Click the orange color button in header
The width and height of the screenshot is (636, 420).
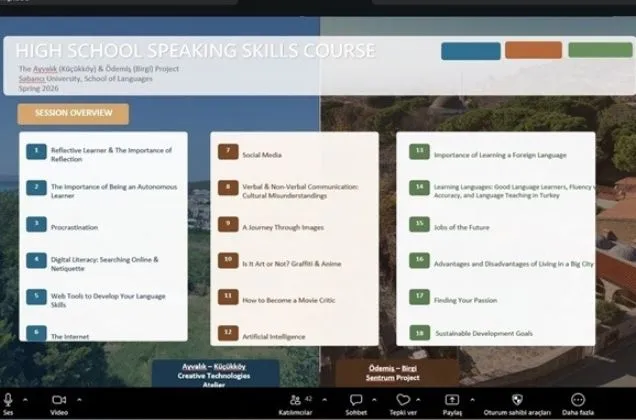coord(533,50)
